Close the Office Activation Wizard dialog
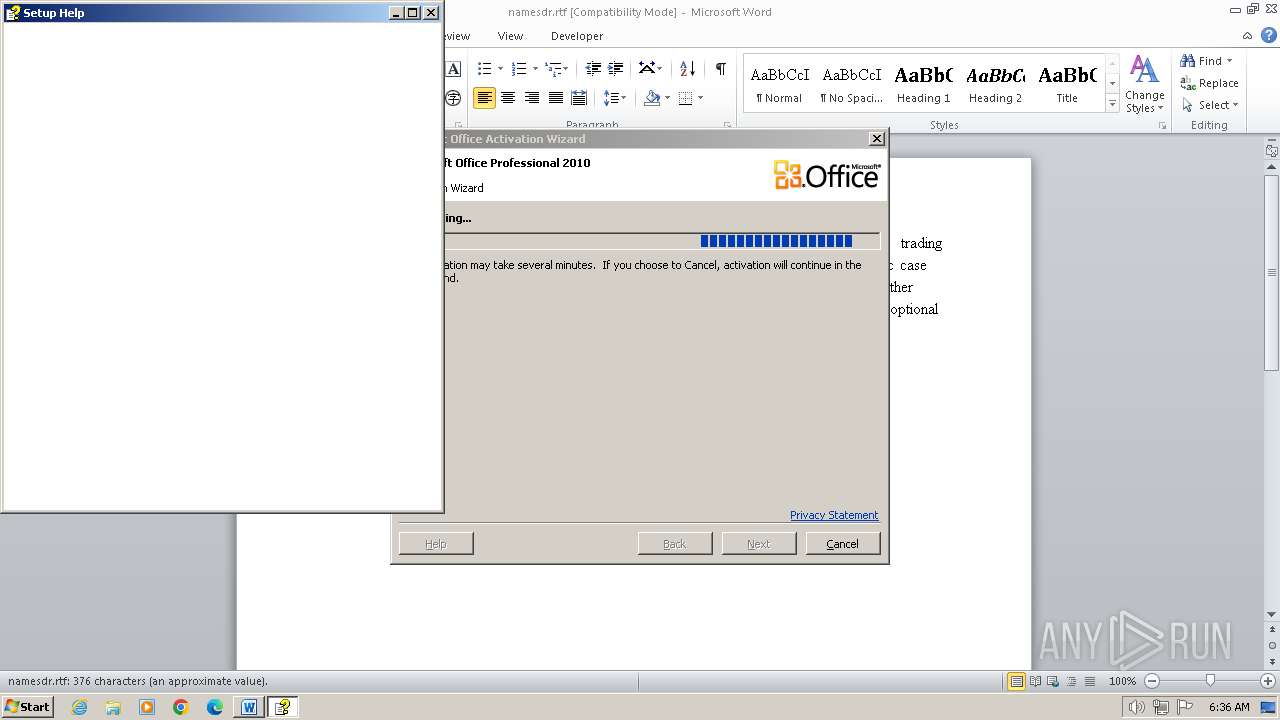The image size is (1280, 720). pos(877,139)
